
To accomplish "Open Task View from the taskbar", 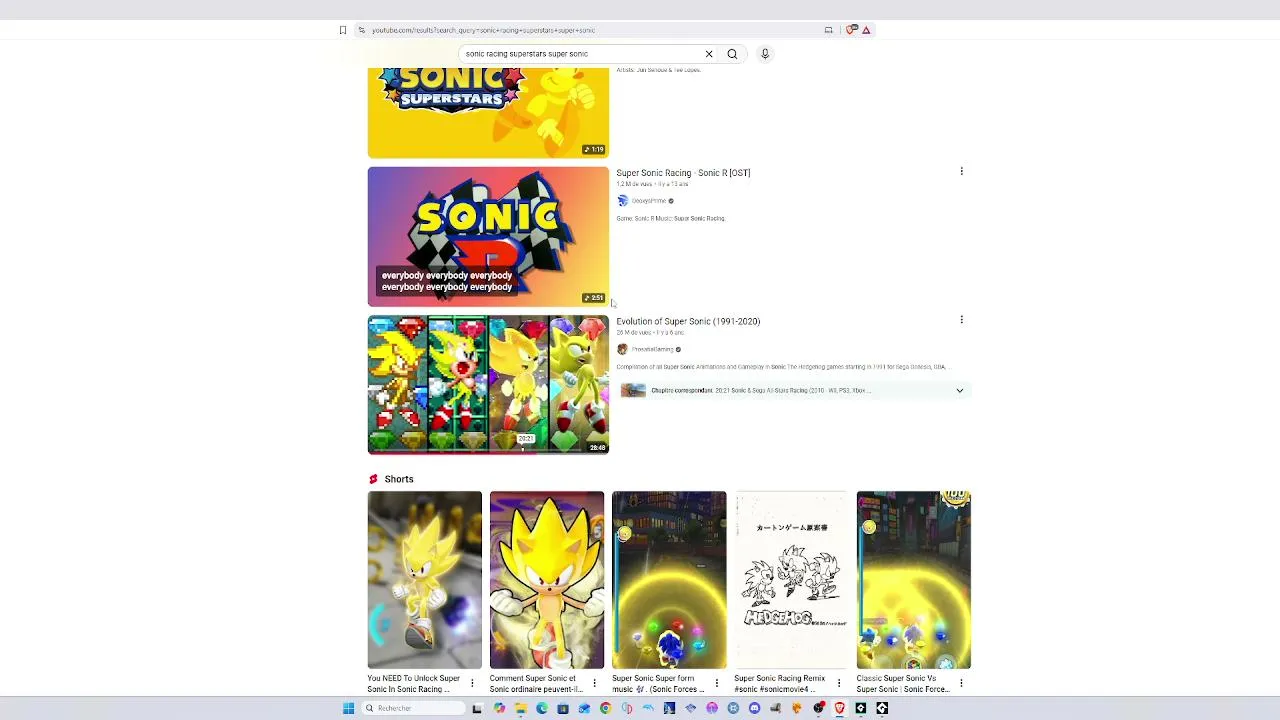I will pyautogui.click(x=477, y=708).
